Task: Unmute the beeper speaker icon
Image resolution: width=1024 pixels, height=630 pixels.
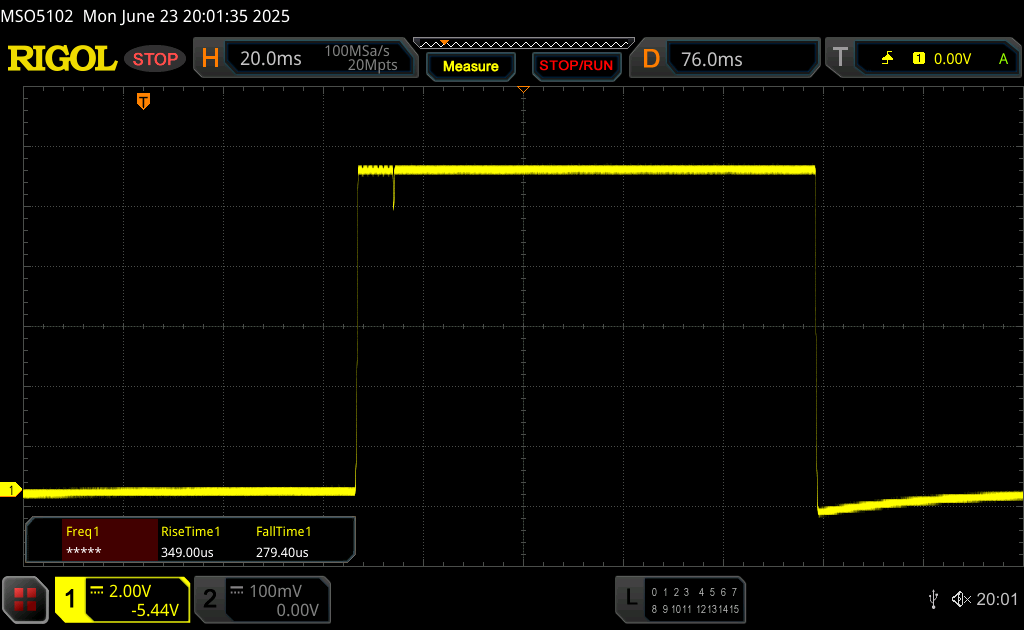Action: click(961, 599)
